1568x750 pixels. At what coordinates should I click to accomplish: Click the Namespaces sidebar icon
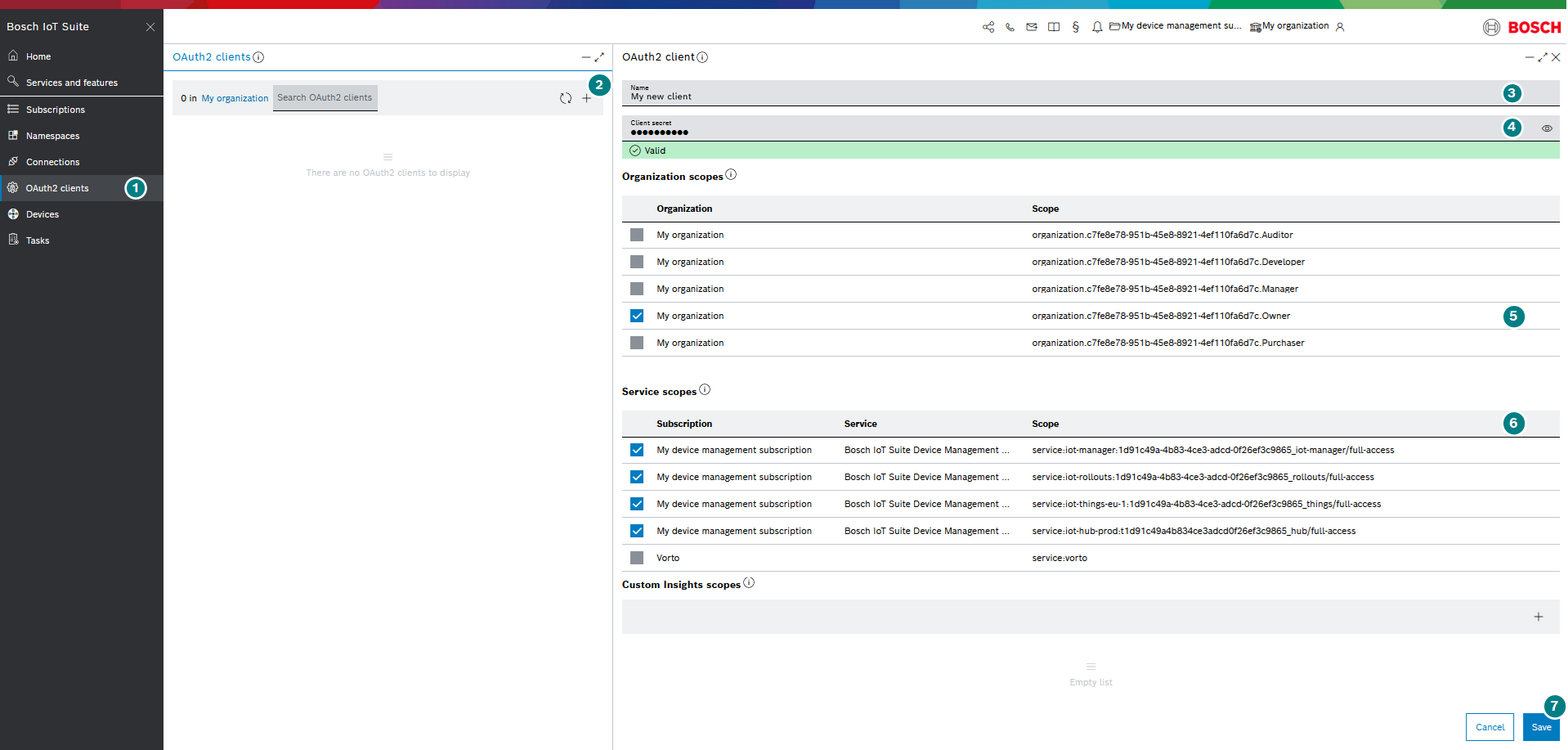[13, 135]
